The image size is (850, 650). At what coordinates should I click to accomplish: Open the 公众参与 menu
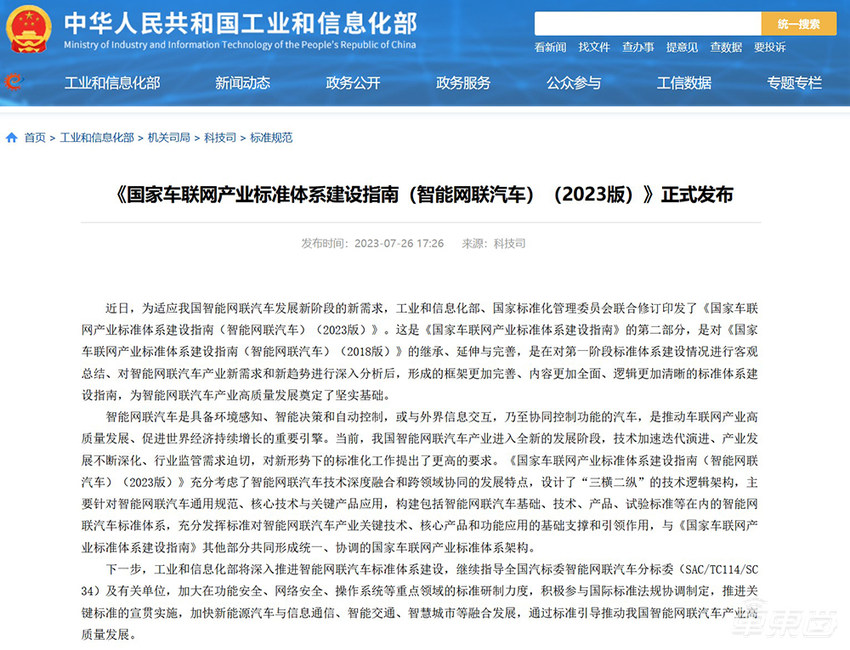coord(573,84)
